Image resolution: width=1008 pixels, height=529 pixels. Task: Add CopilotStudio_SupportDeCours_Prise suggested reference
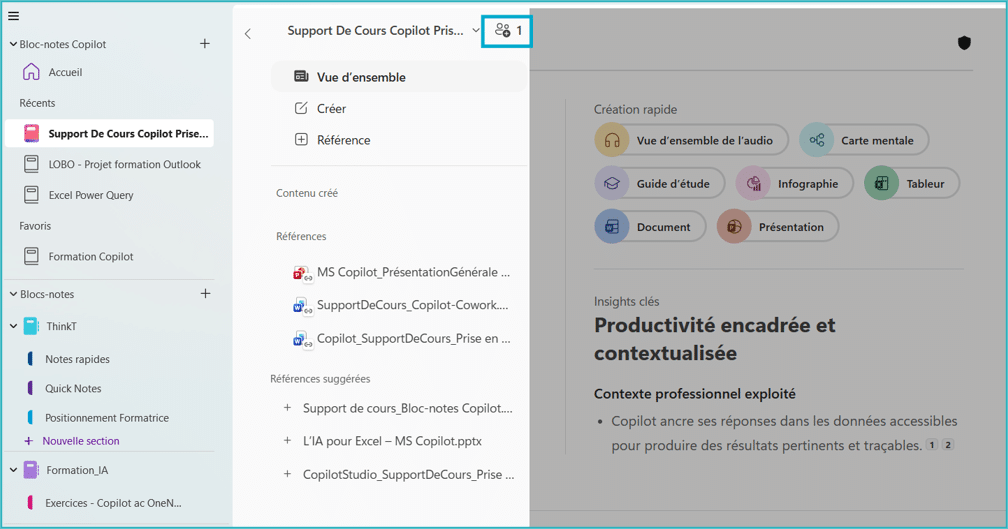click(x=287, y=474)
